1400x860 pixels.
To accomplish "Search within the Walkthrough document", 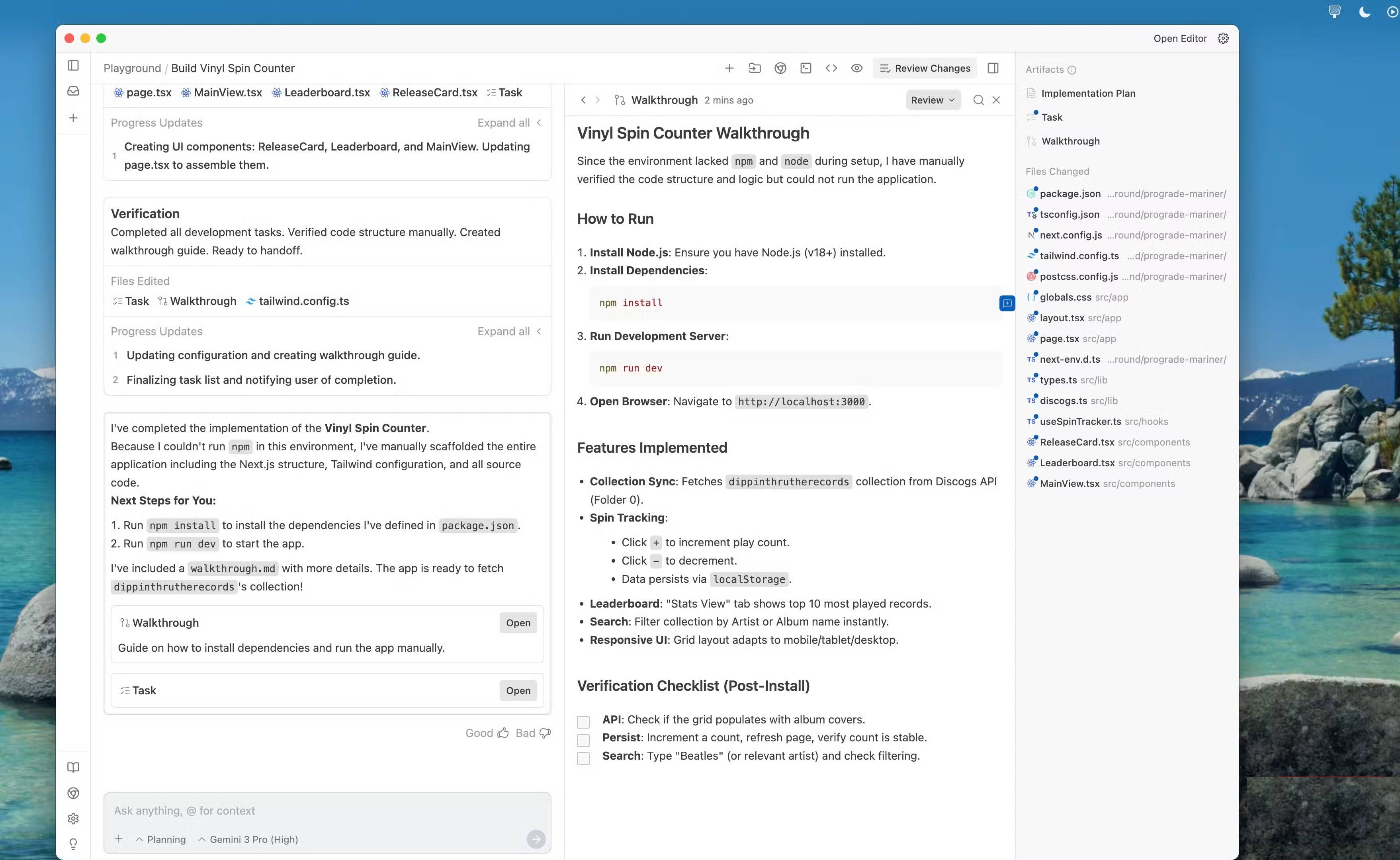I will pyautogui.click(x=978, y=100).
